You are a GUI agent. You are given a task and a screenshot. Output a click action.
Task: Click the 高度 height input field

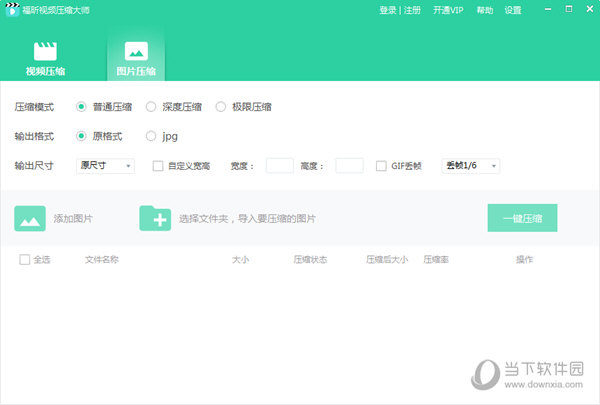pos(349,166)
